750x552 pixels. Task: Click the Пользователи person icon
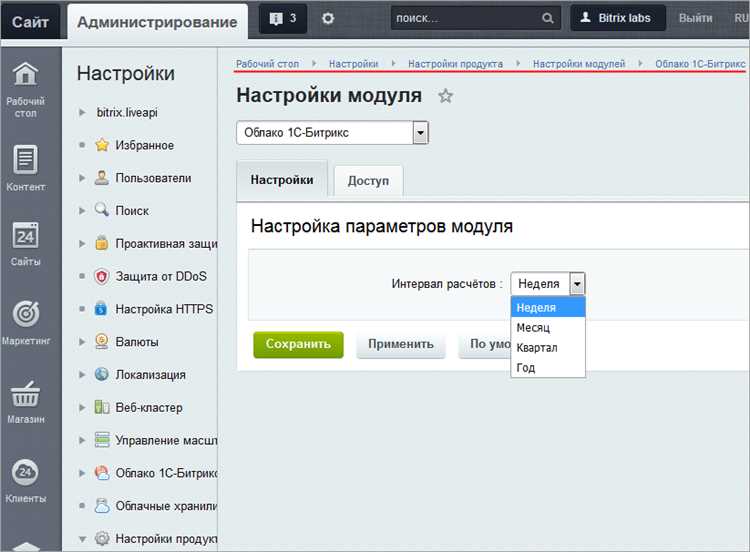point(101,177)
